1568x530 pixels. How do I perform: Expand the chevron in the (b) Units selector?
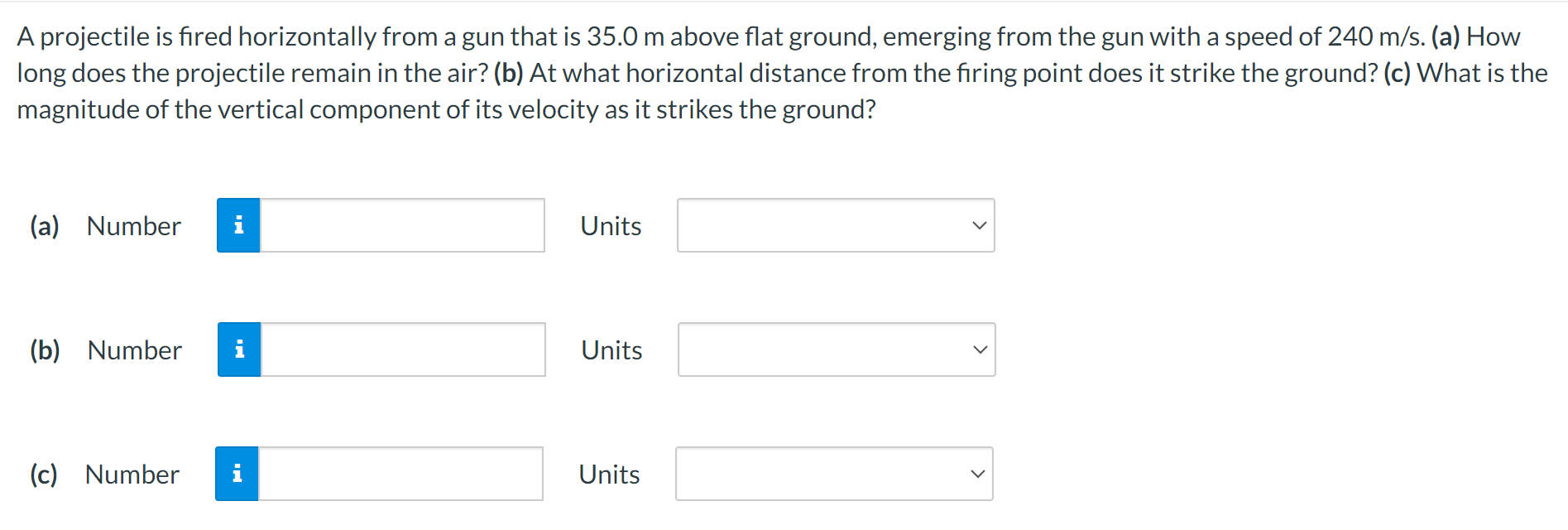pos(979,349)
